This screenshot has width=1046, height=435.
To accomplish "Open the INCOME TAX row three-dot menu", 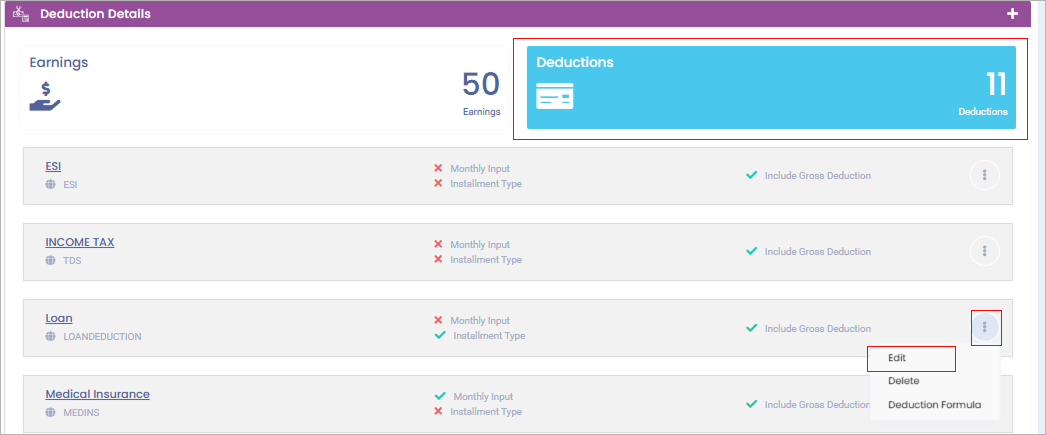I will [x=985, y=251].
